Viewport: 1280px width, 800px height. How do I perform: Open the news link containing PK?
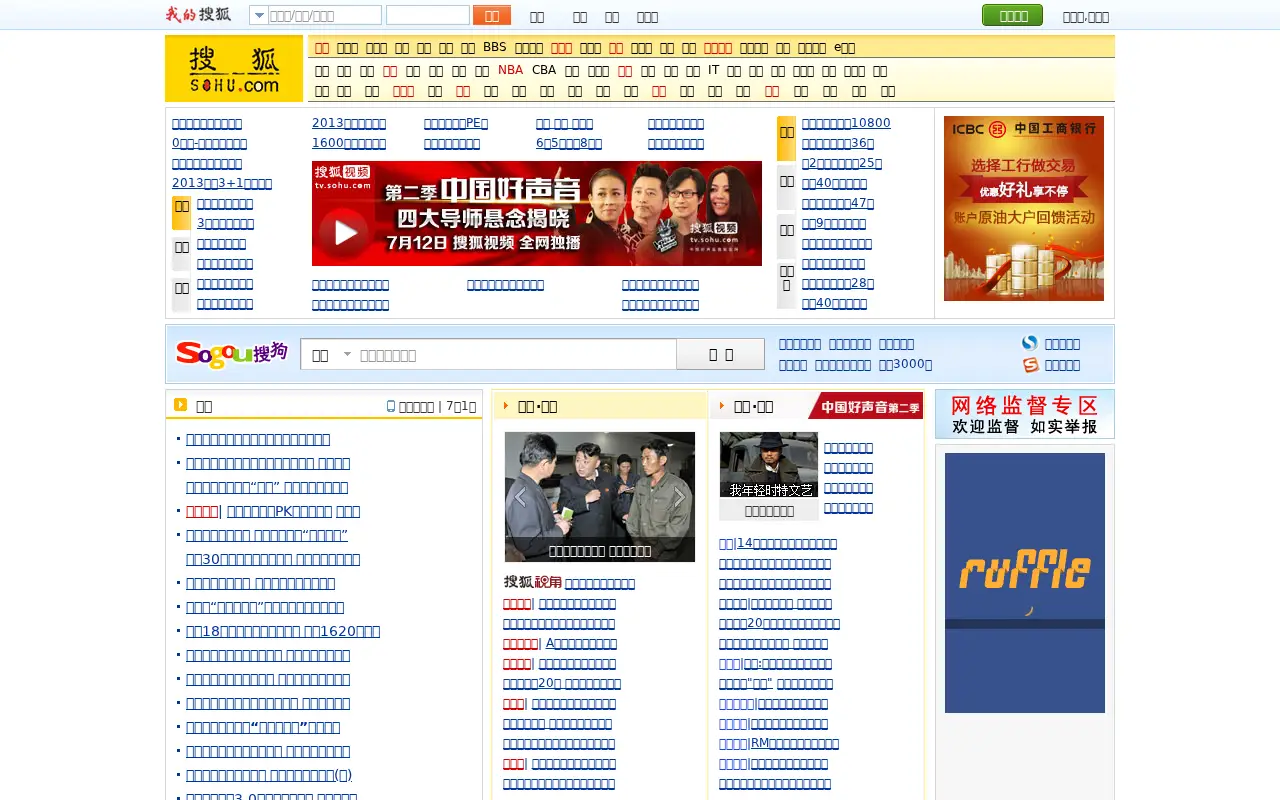(293, 511)
